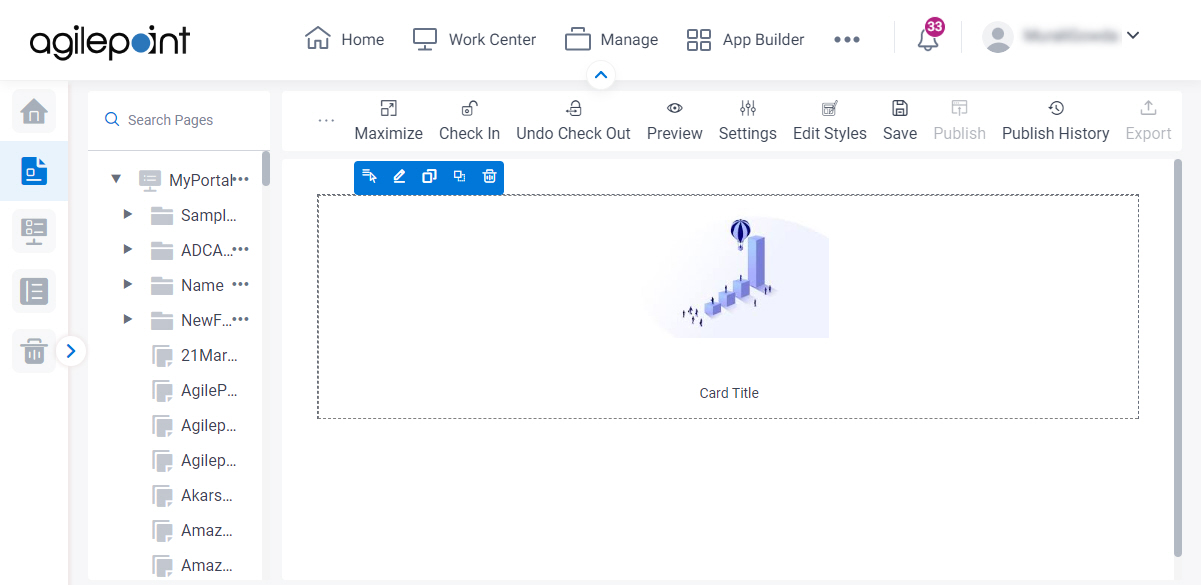Open Publish History
The image size is (1201, 585).
coord(1056,121)
